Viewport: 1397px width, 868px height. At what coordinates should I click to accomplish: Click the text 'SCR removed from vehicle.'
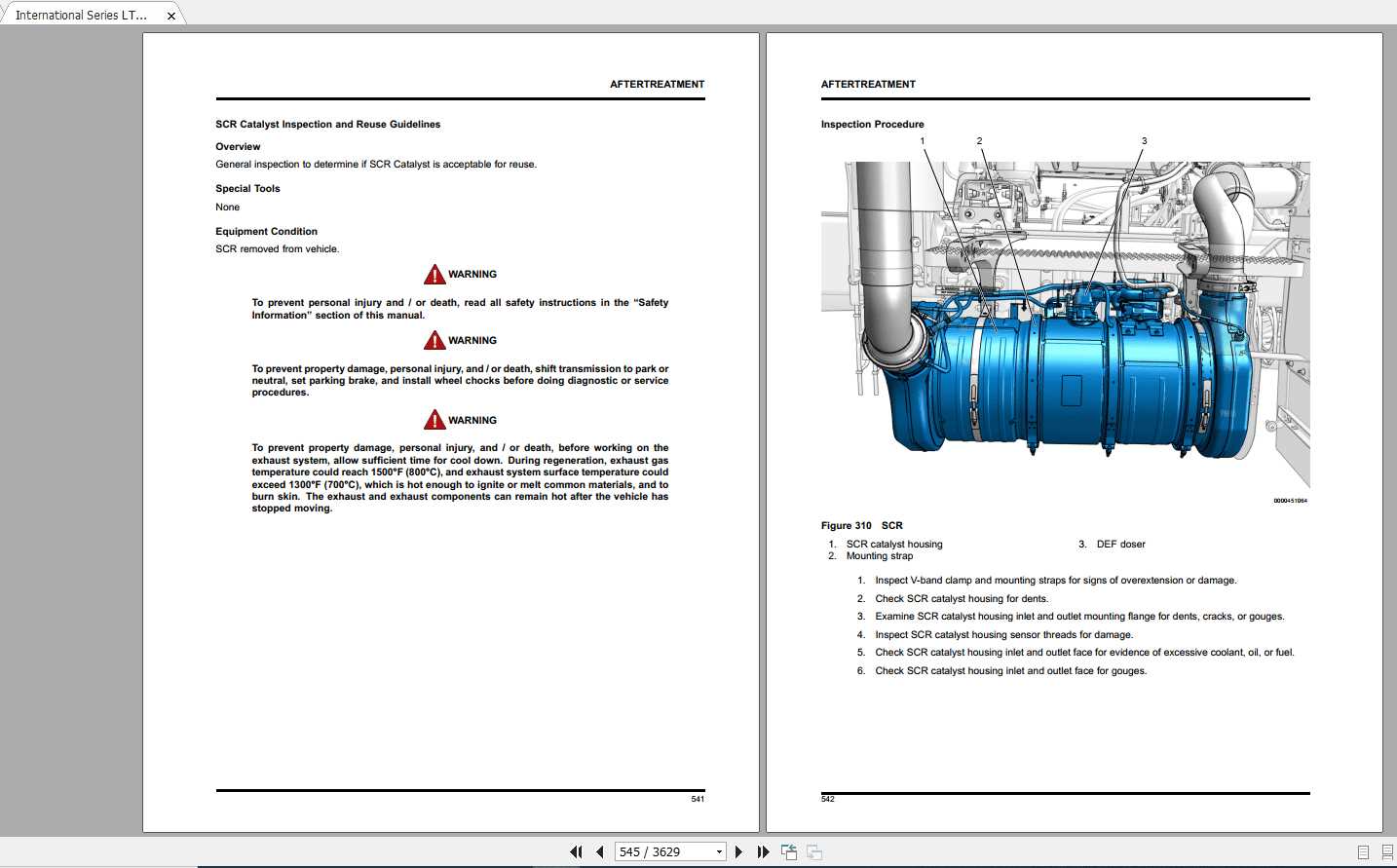point(277,249)
